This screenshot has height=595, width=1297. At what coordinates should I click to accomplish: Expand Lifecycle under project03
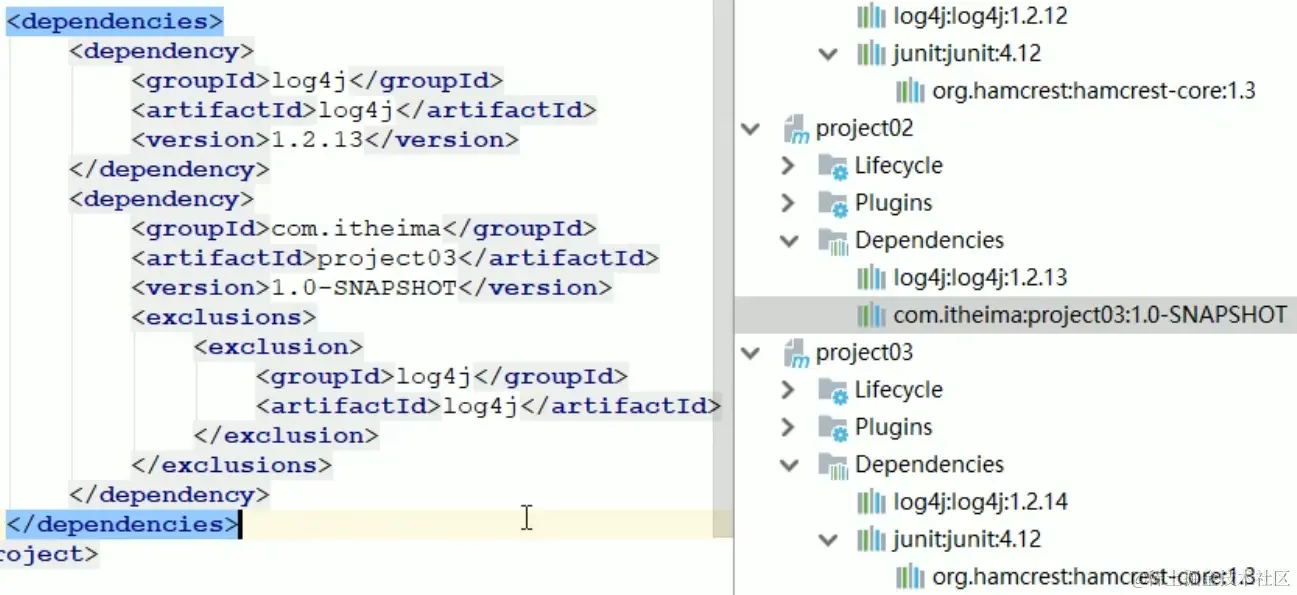788,390
